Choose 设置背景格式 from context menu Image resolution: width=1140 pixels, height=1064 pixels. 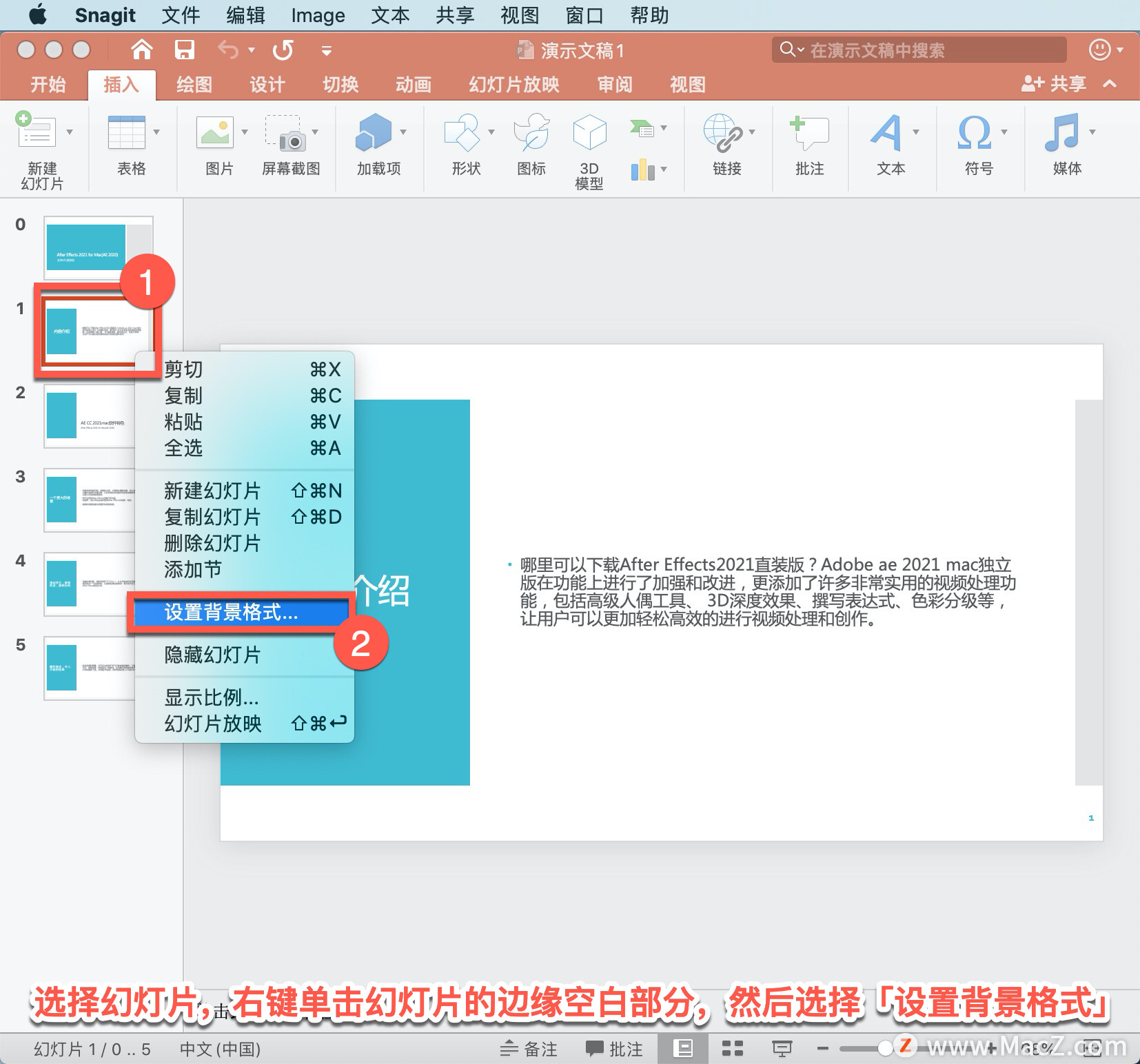pyautogui.click(x=242, y=612)
